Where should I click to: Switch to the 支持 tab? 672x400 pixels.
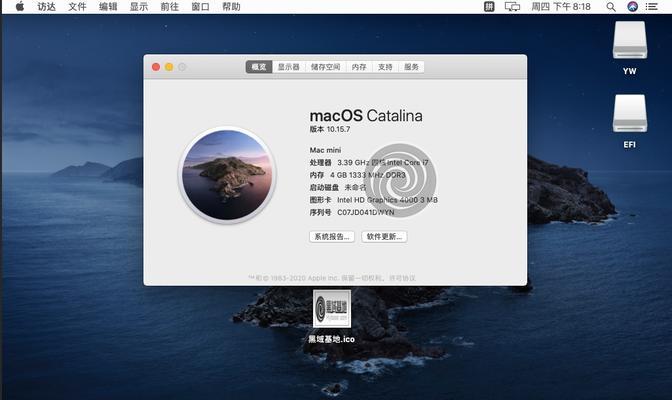[385, 67]
